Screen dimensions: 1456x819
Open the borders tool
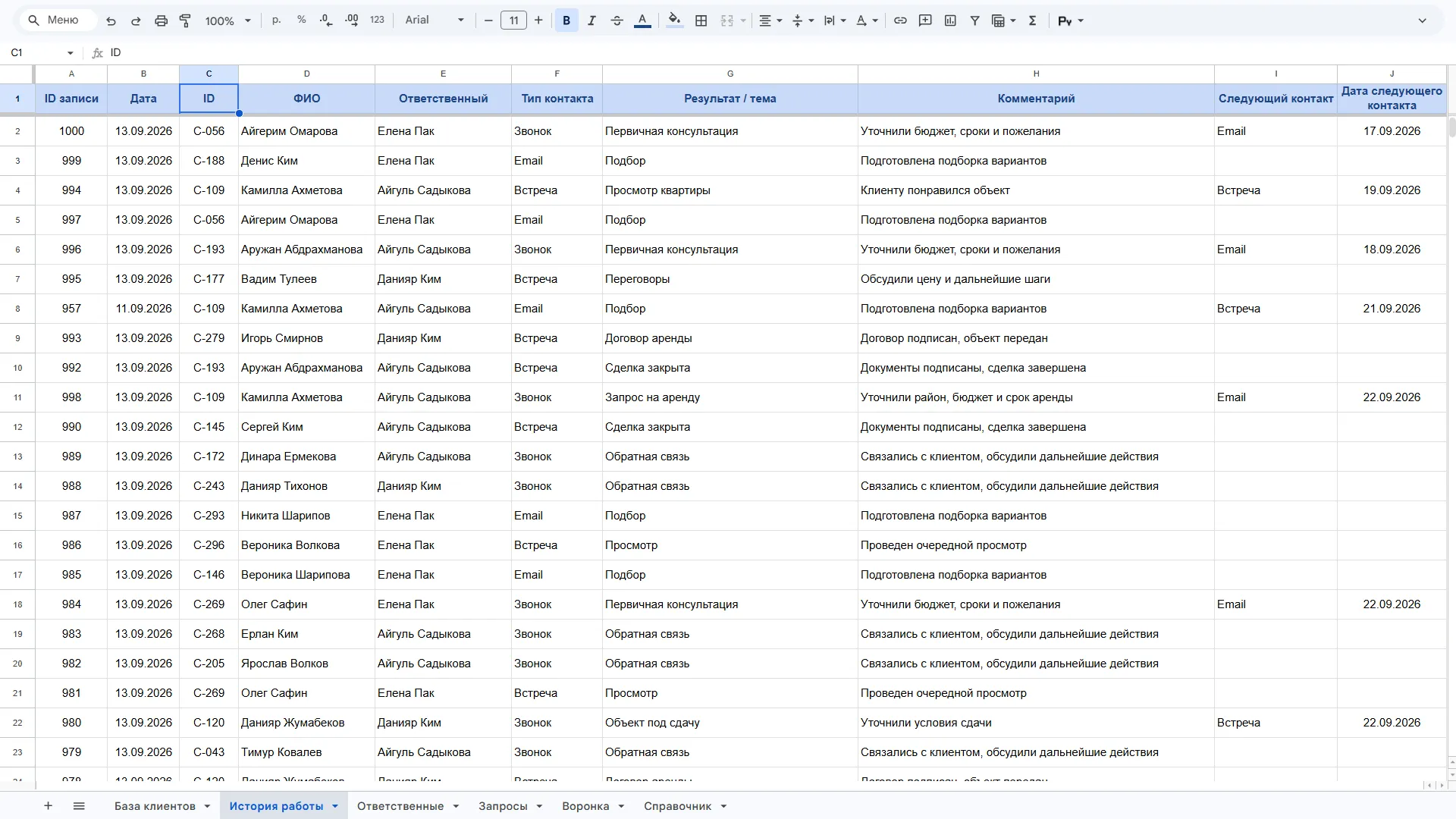(x=701, y=20)
